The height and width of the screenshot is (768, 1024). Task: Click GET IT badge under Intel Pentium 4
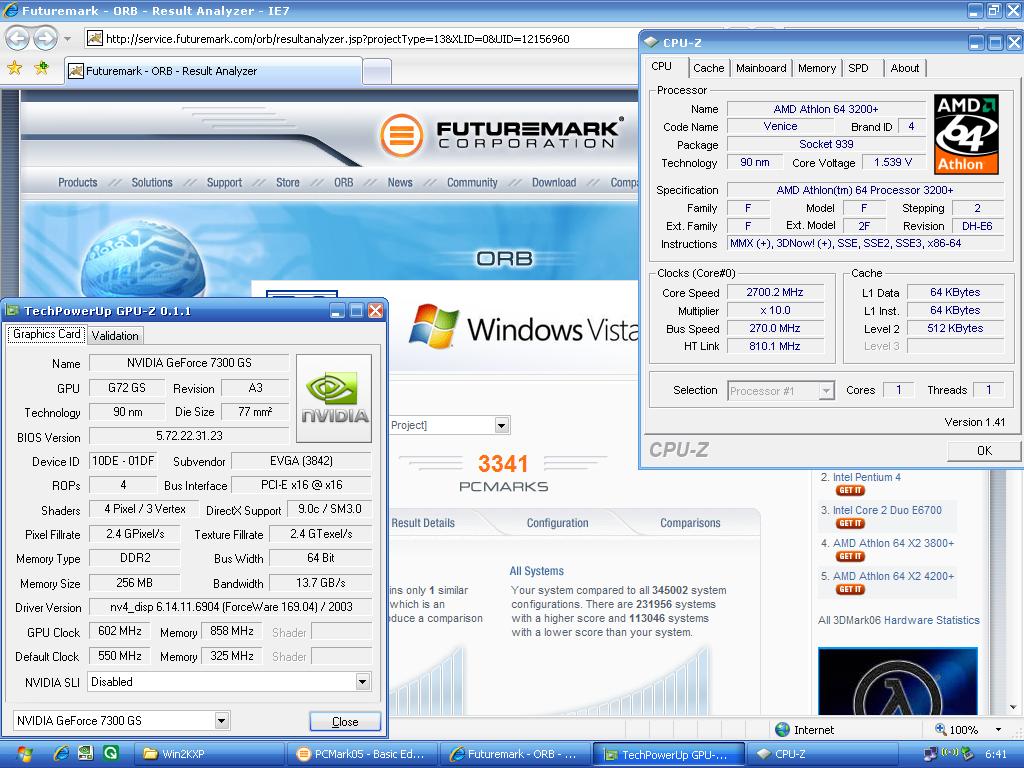[x=850, y=490]
